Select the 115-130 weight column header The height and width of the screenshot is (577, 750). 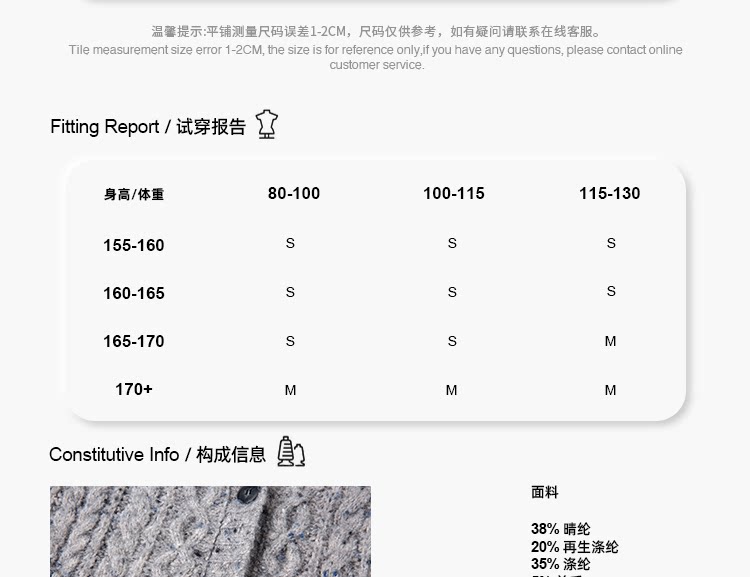609,193
